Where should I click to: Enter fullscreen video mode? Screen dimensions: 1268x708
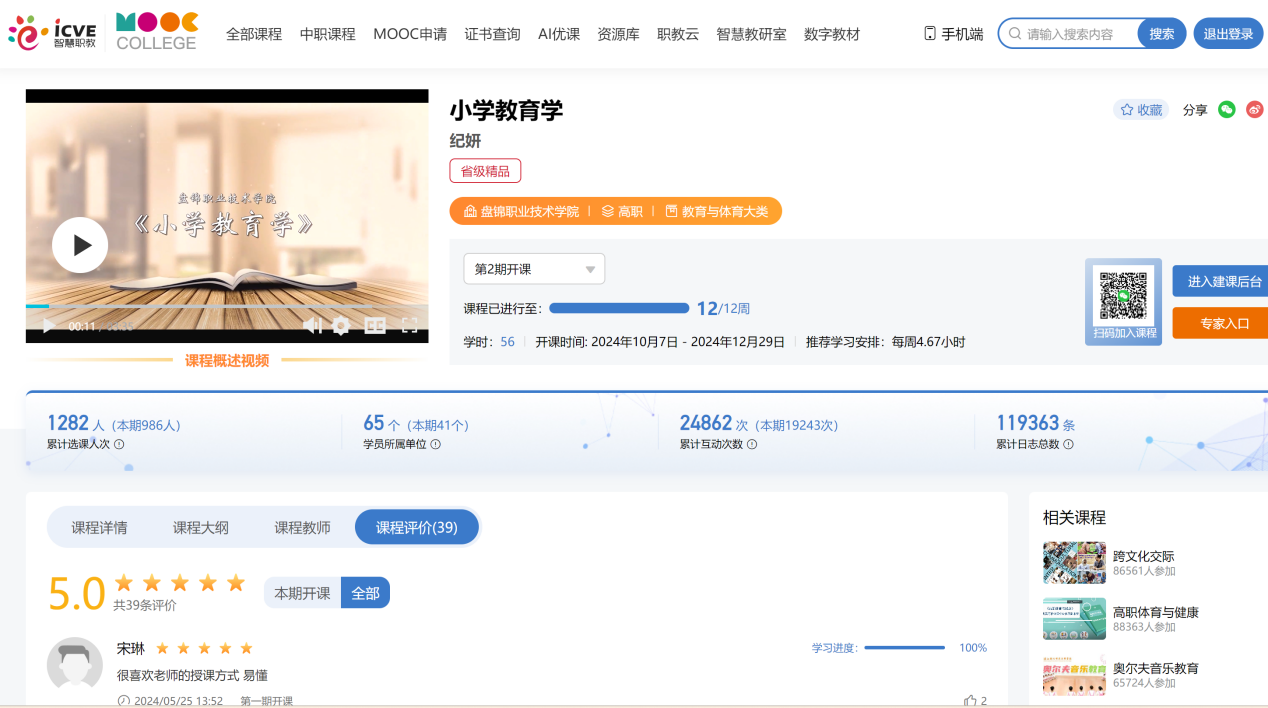point(409,325)
